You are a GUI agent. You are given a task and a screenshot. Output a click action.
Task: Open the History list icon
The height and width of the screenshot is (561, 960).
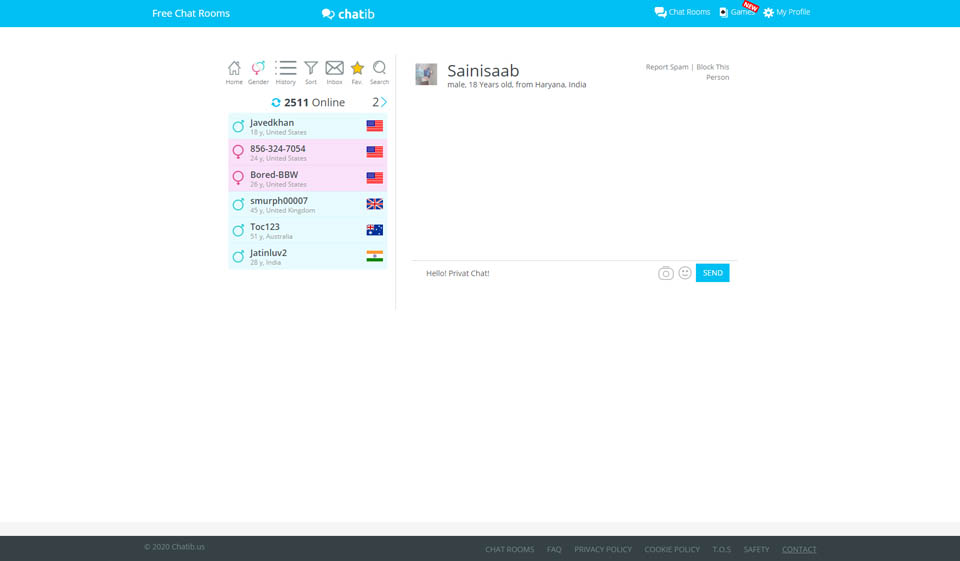pyautogui.click(x=286, y=68)
